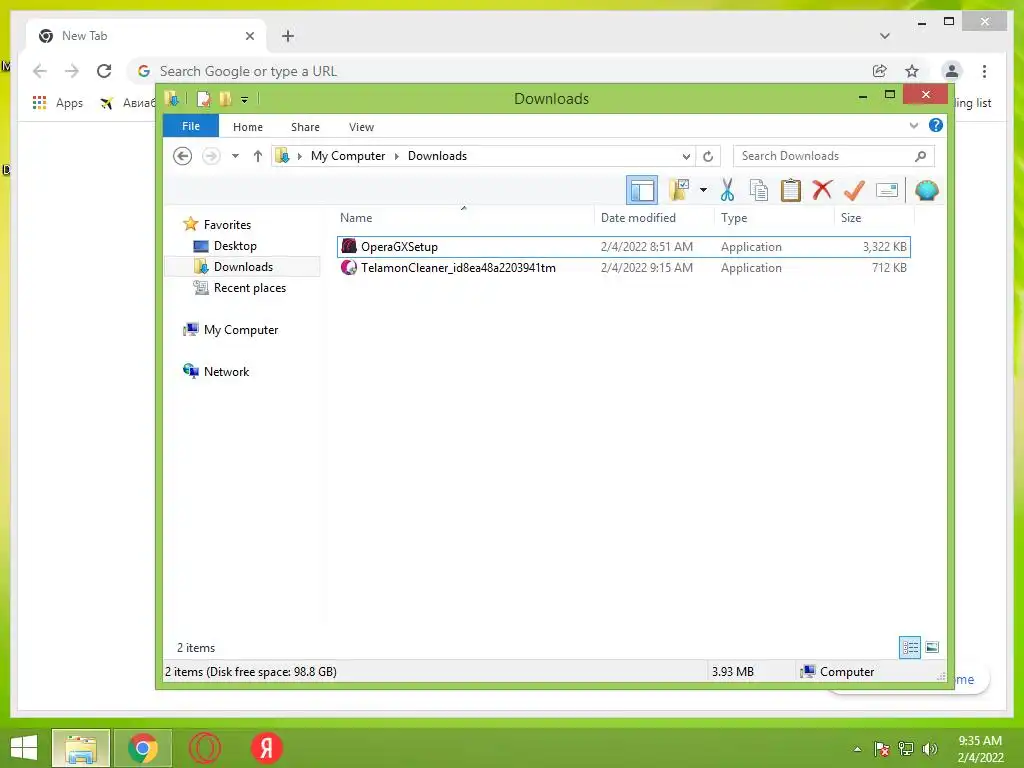The image size is (1024, 768).
Task: Go up one folder level
Action: (x=257, y=156)
